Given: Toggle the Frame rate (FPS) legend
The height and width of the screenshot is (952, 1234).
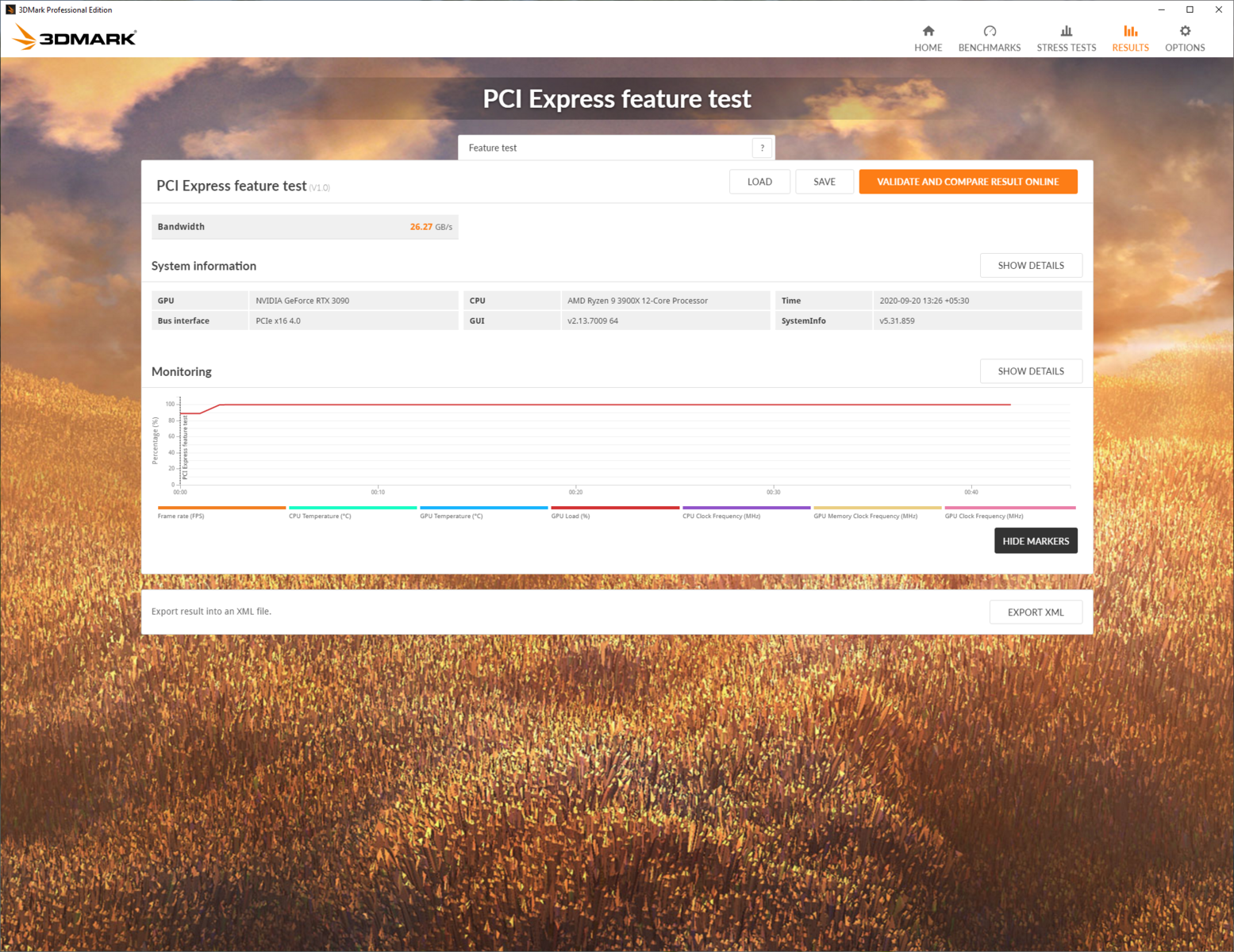Looking at the screenshot, I should 221,512.
